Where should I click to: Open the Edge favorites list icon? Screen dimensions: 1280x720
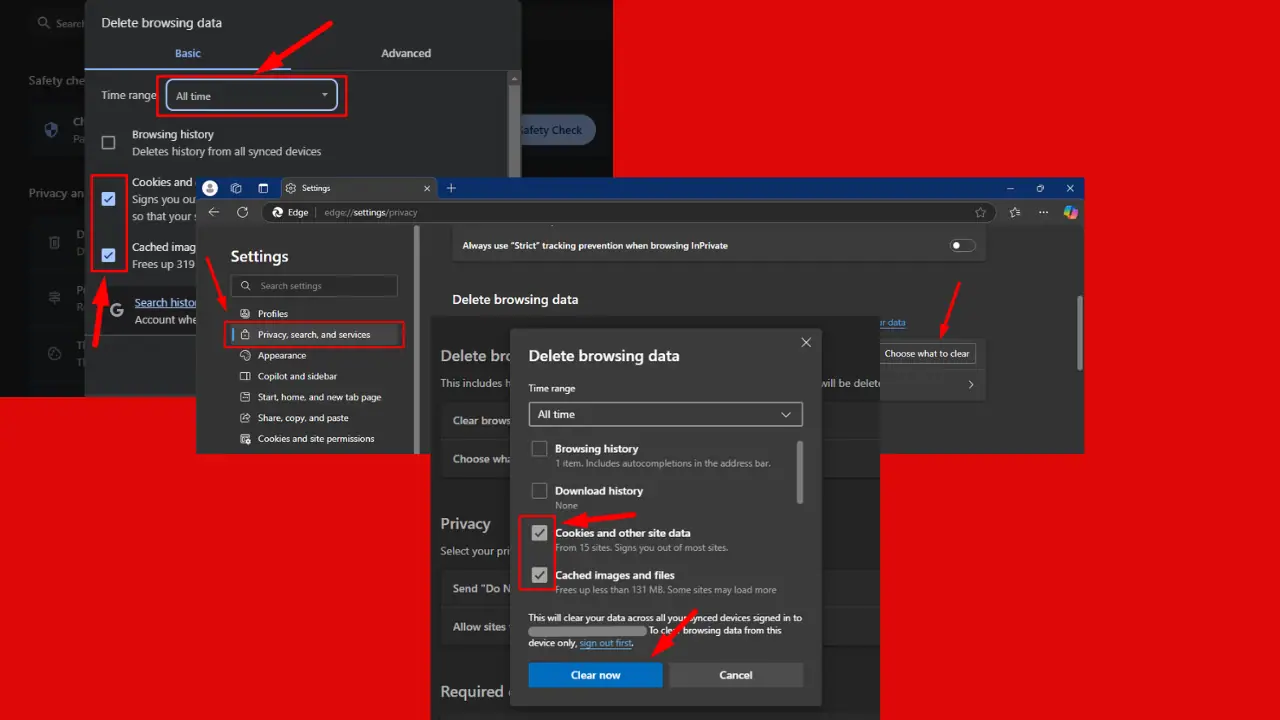[x=1015, y=212]
